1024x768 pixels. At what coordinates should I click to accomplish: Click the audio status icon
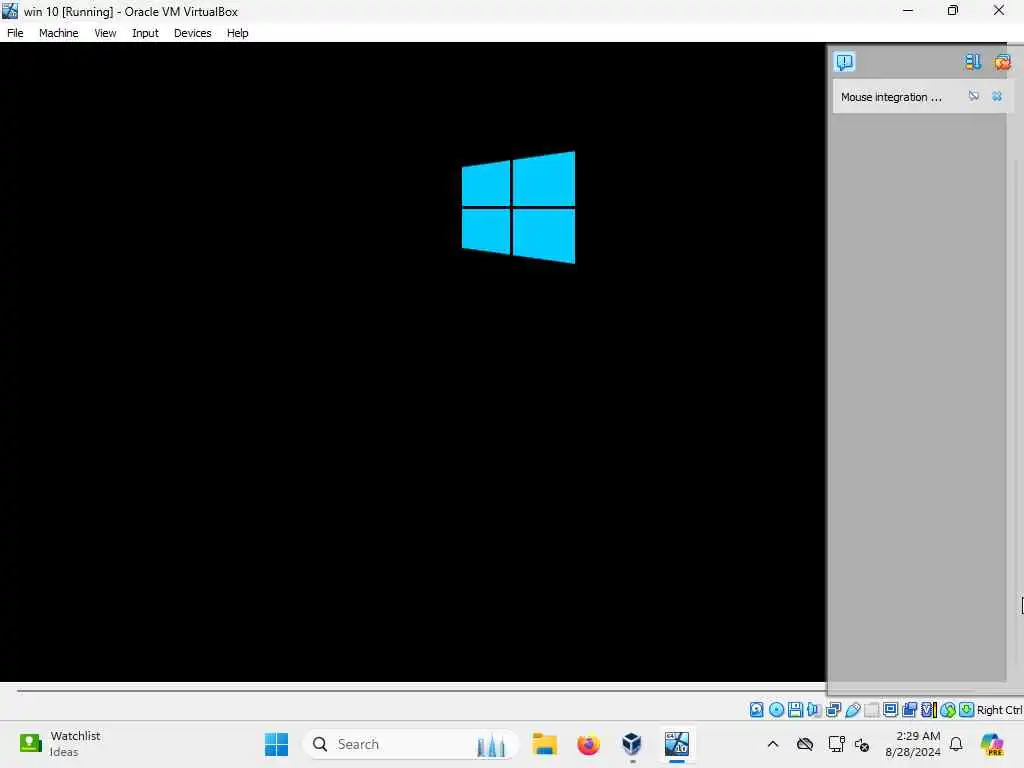click(814, 709)
